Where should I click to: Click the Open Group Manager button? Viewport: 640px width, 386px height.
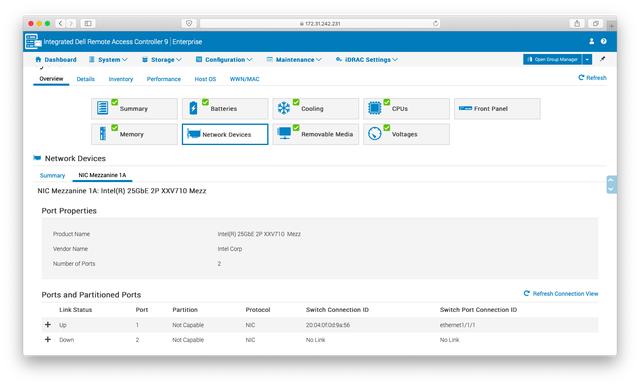click(x=553, y=60)
